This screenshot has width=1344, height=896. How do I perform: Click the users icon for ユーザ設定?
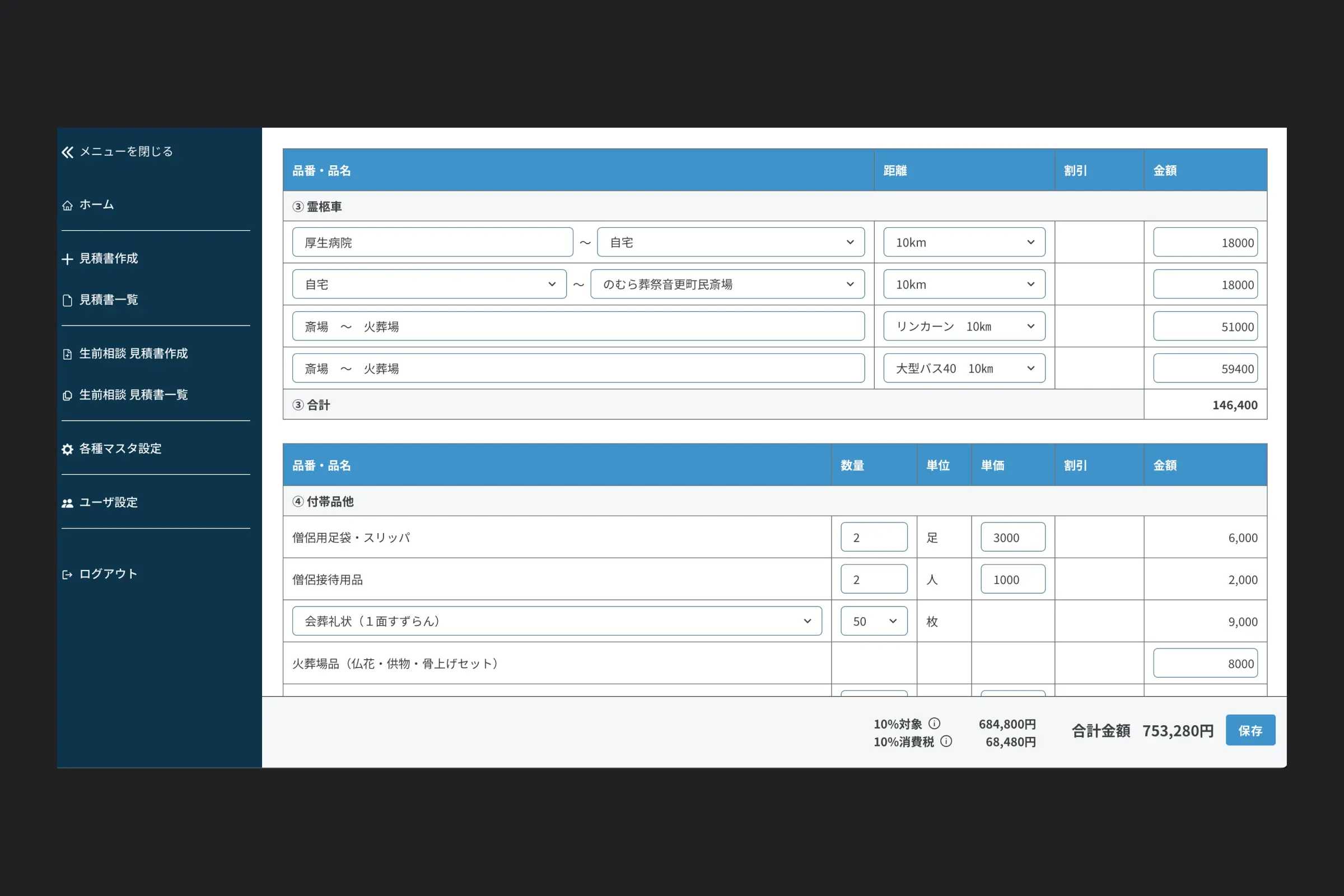[x=67, y=503]
